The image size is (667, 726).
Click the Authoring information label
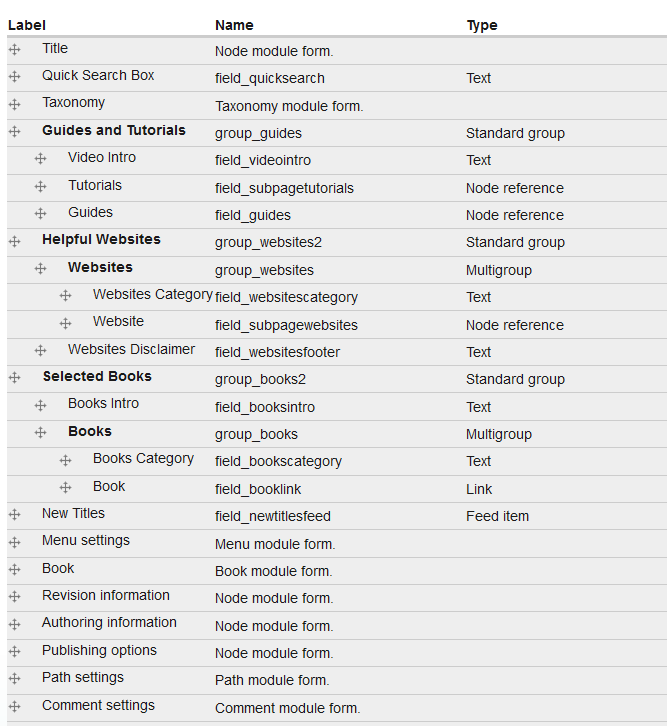click(109, 623)
